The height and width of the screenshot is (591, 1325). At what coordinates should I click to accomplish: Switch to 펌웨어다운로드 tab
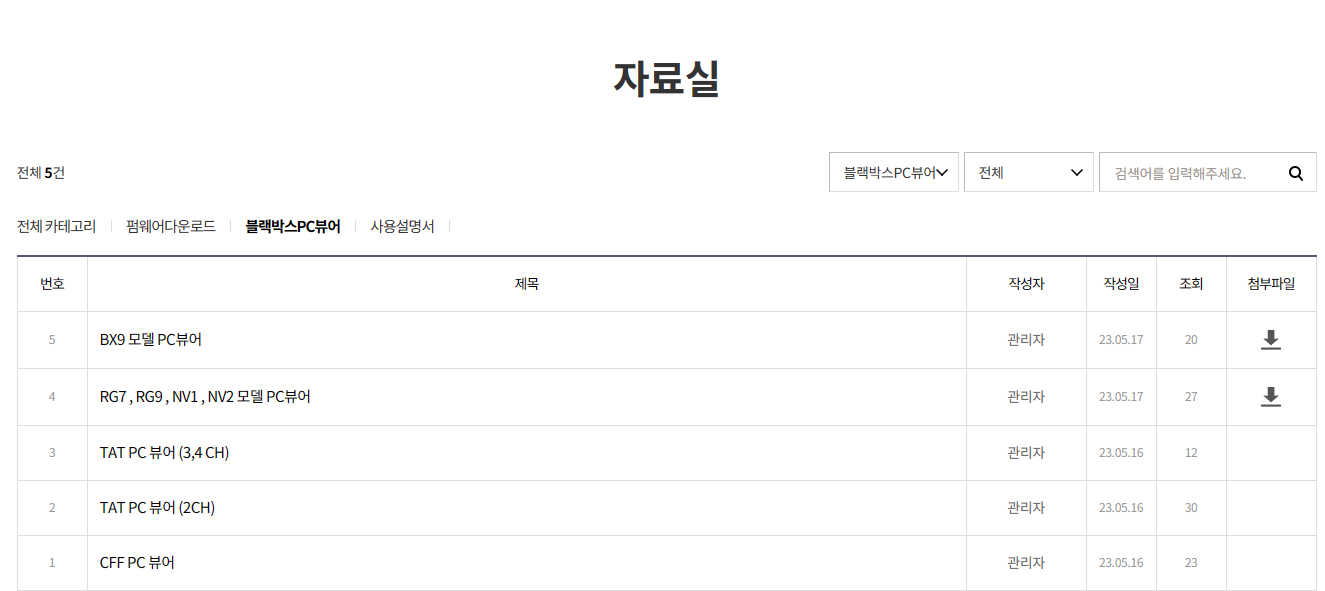click(171, 226)
